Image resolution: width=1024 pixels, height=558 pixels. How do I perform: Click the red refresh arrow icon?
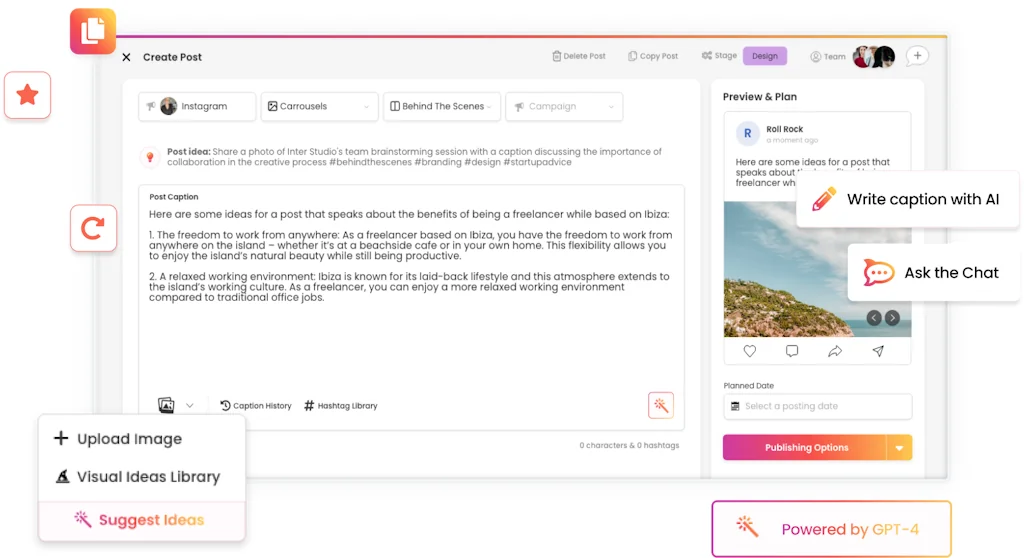(93, 229)
